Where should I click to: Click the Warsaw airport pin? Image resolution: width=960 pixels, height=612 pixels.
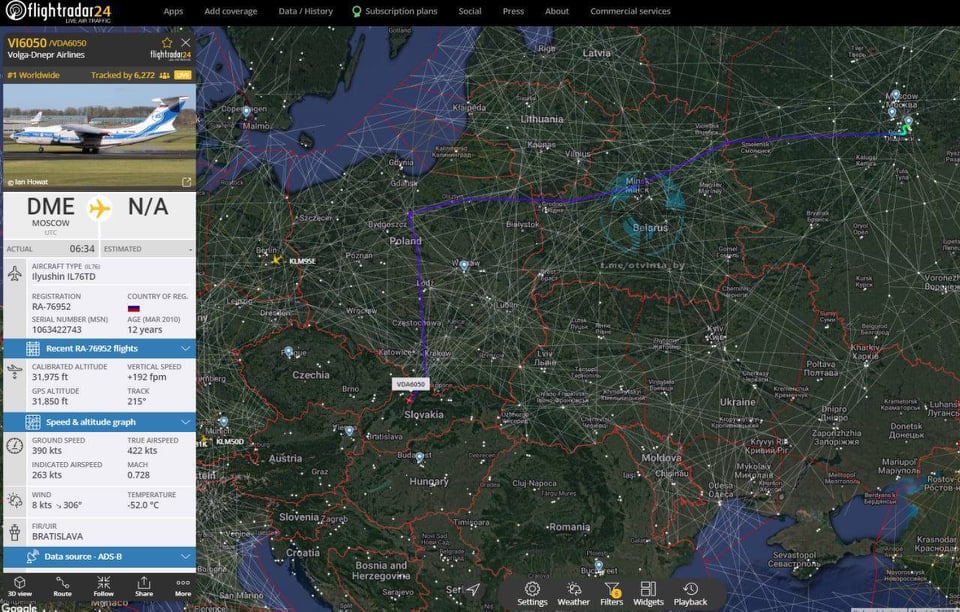tap(464, 266)
